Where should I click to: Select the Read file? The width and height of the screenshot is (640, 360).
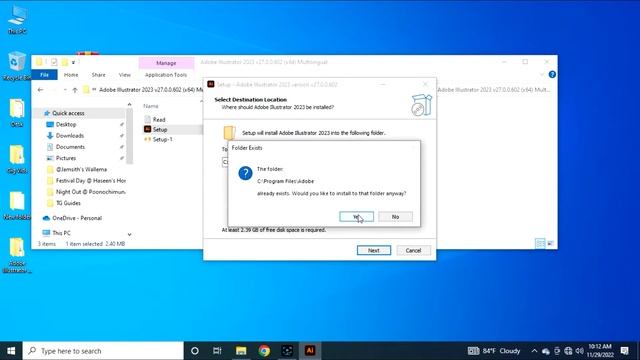pos(159,120)
